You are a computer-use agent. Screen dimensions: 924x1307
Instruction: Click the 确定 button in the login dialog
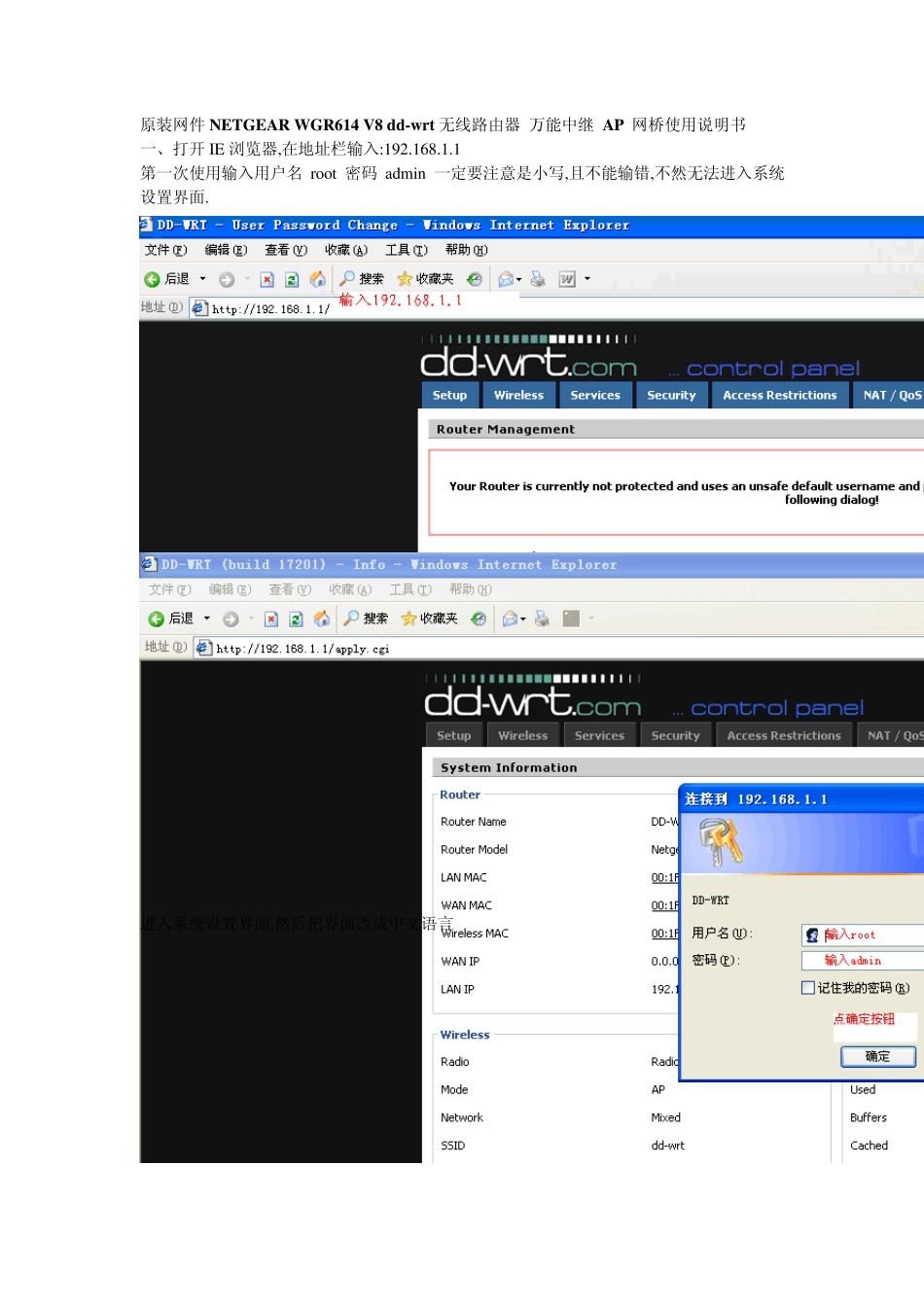point(878,1056)
